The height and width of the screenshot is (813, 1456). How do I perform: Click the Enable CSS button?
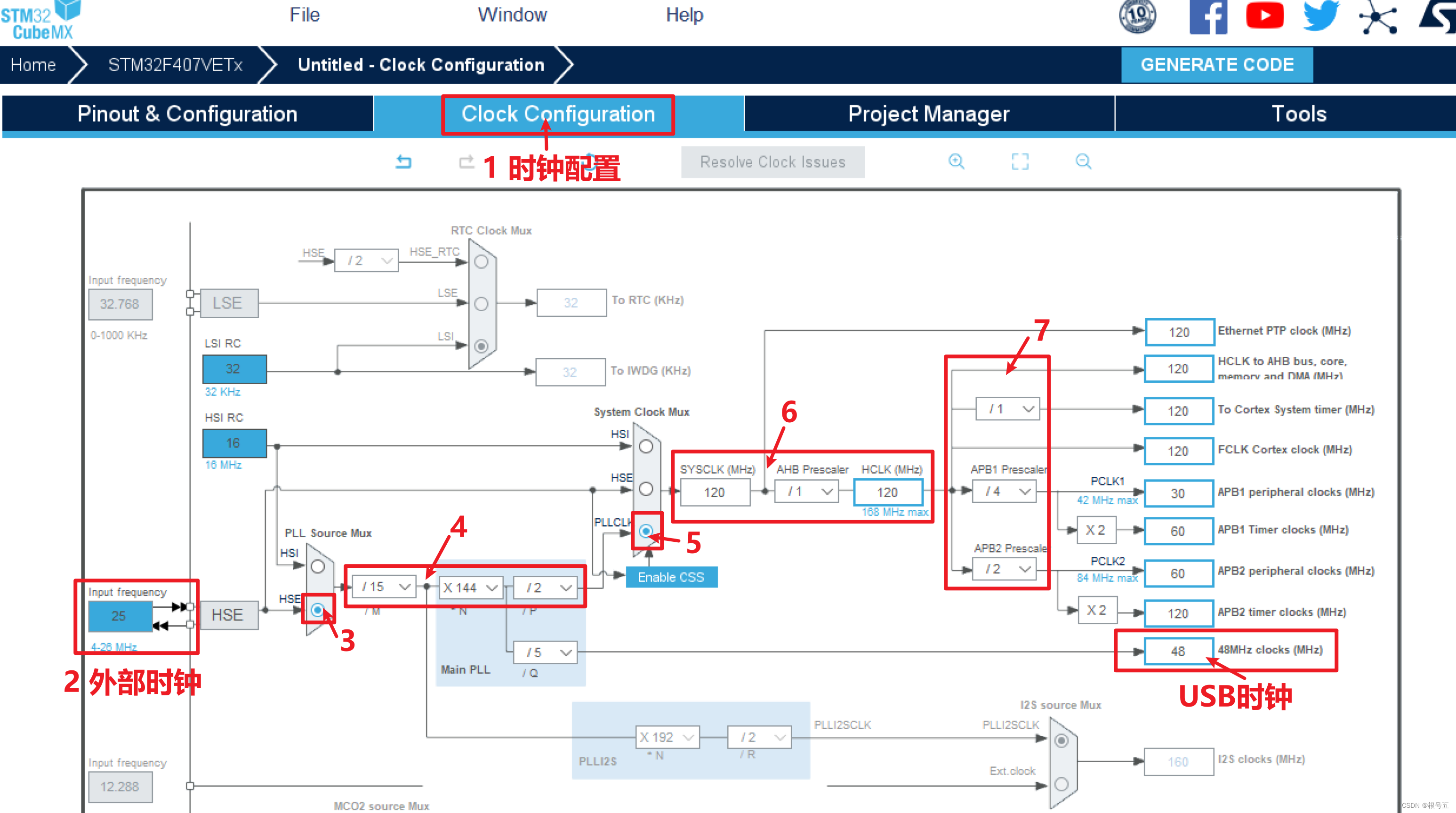click(671, 577)
